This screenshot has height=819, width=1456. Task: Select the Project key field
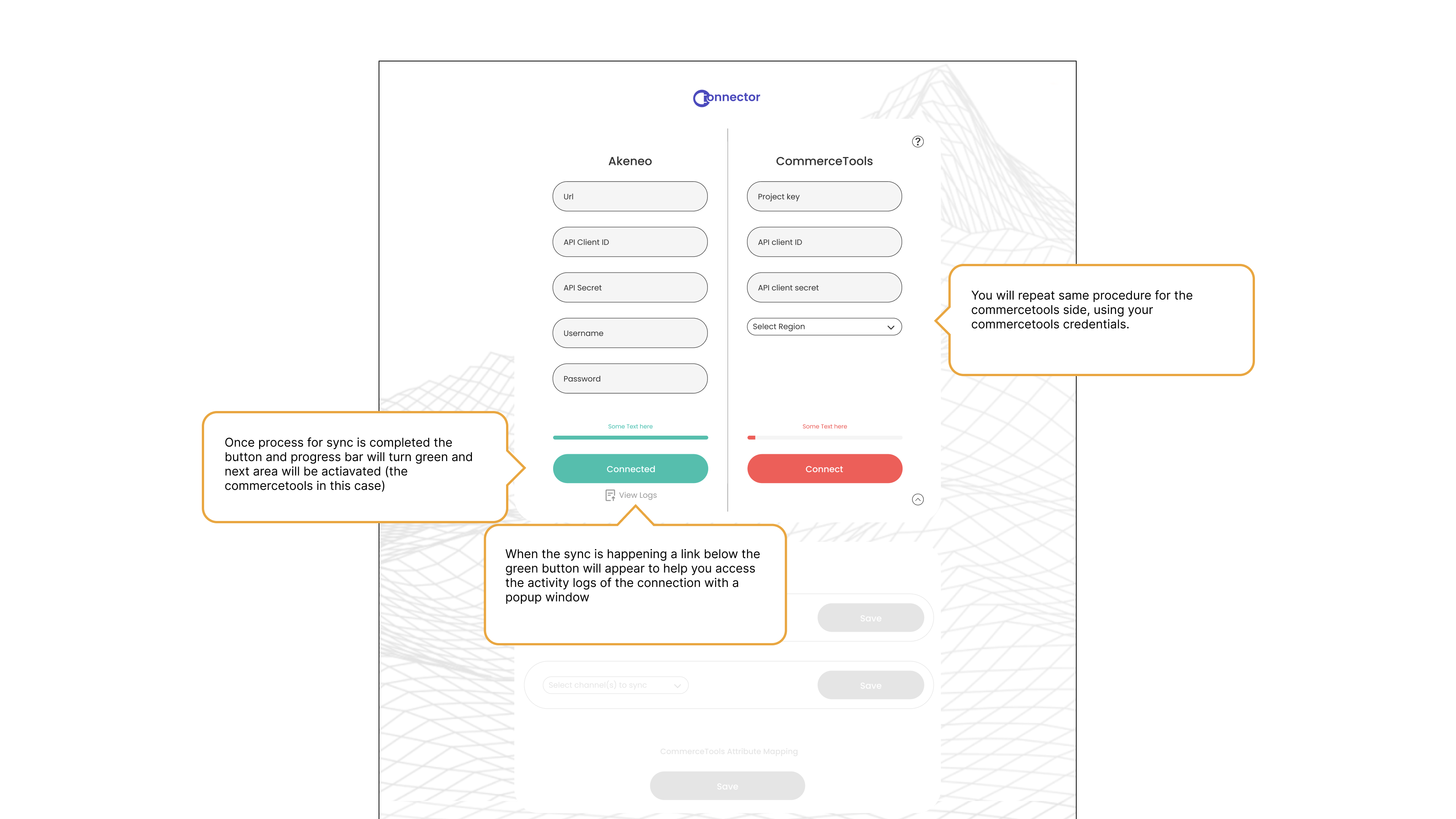tap(824, 196)
